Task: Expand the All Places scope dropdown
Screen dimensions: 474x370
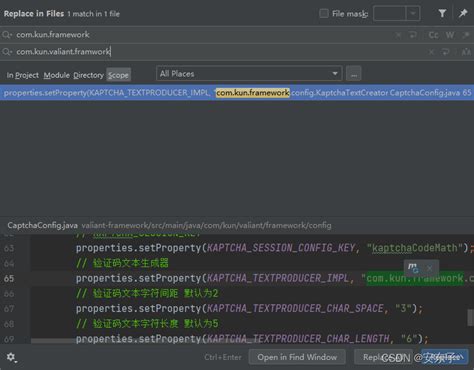Action: click(x=249, y=74)
